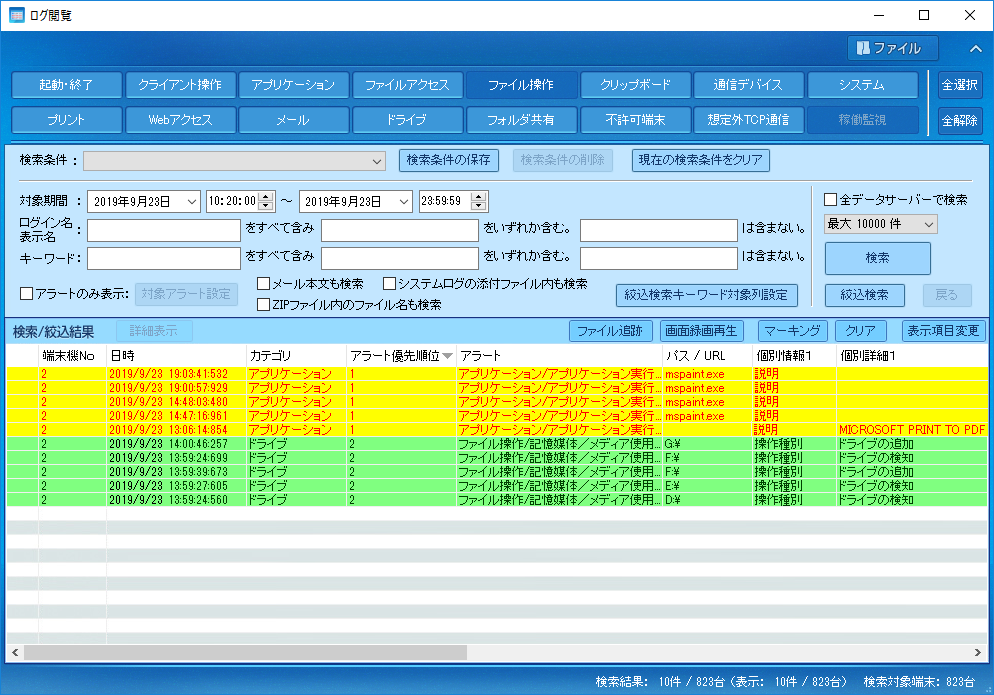
Task: Click 検索条件の保存 button
Action: click(x=448, y=160)
